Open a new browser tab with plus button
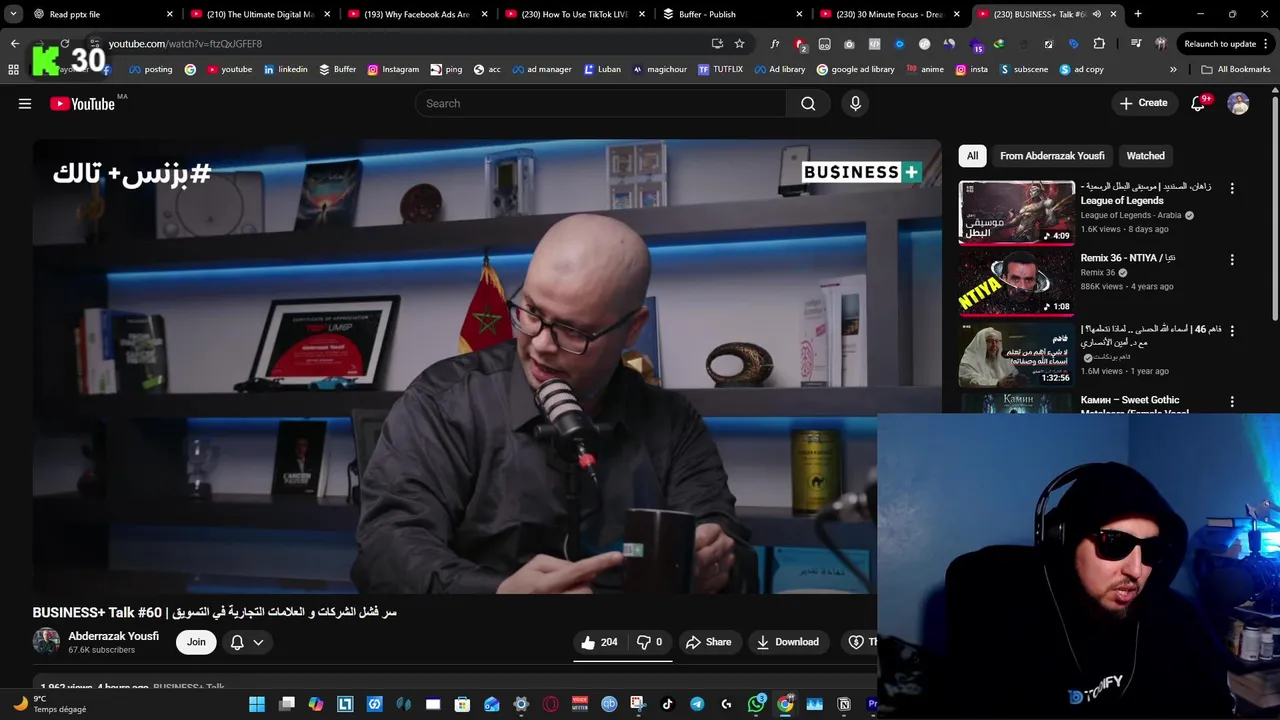The width and height of the screenshot is (1280, 720). [1138, 14]
